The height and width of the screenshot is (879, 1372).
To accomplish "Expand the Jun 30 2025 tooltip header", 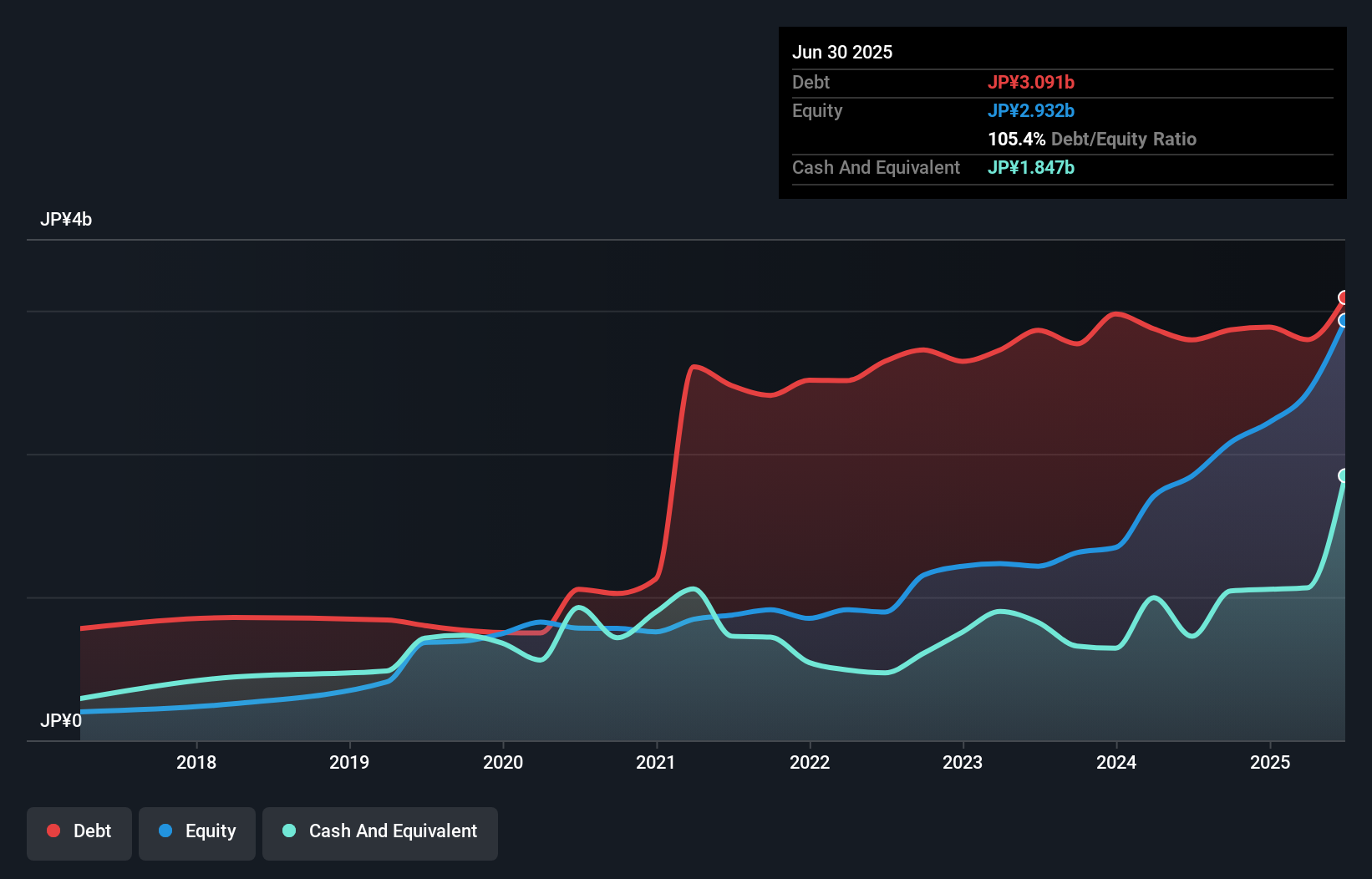I will [842, 52].
